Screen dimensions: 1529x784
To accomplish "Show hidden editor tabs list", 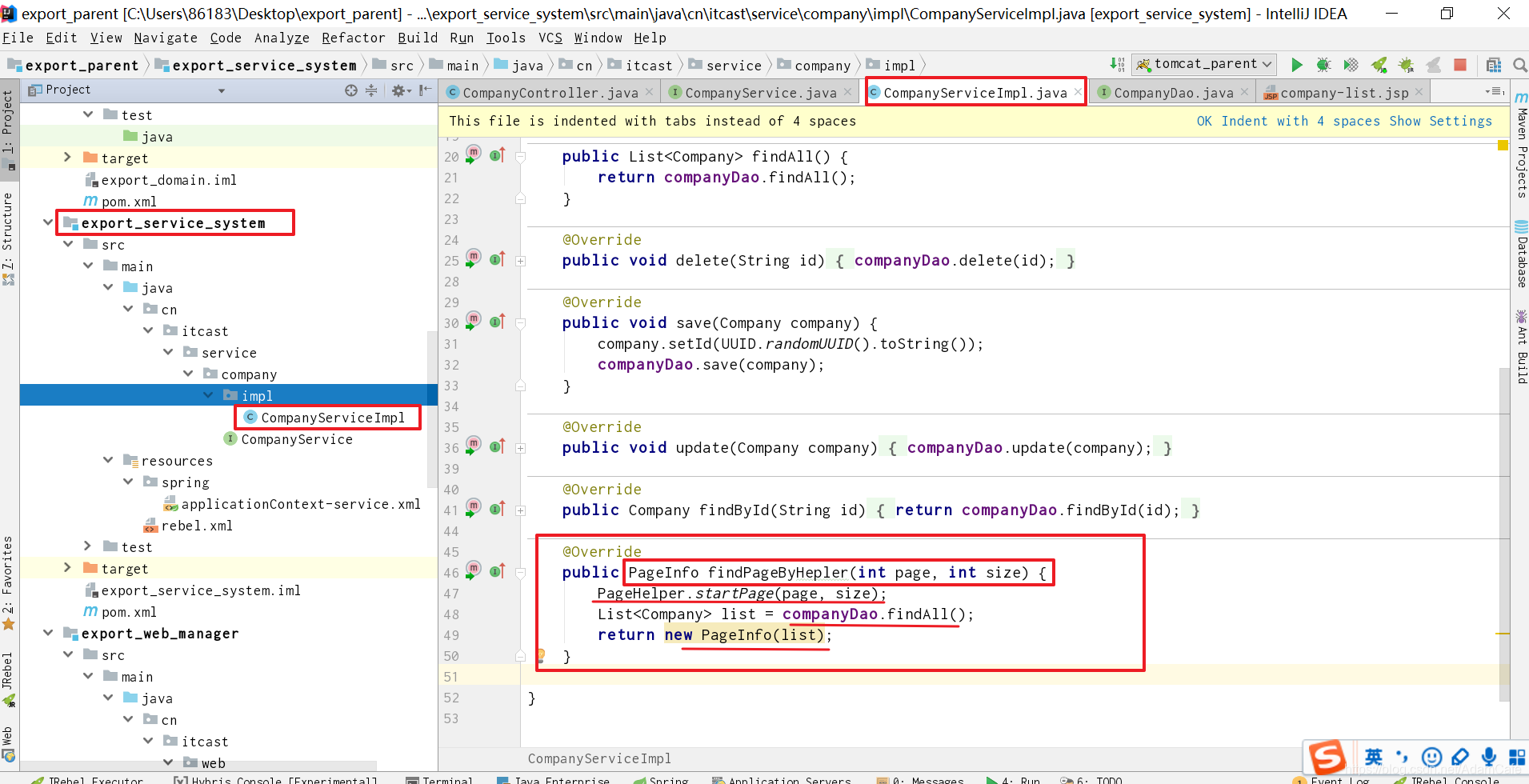I will [1494, 92].
